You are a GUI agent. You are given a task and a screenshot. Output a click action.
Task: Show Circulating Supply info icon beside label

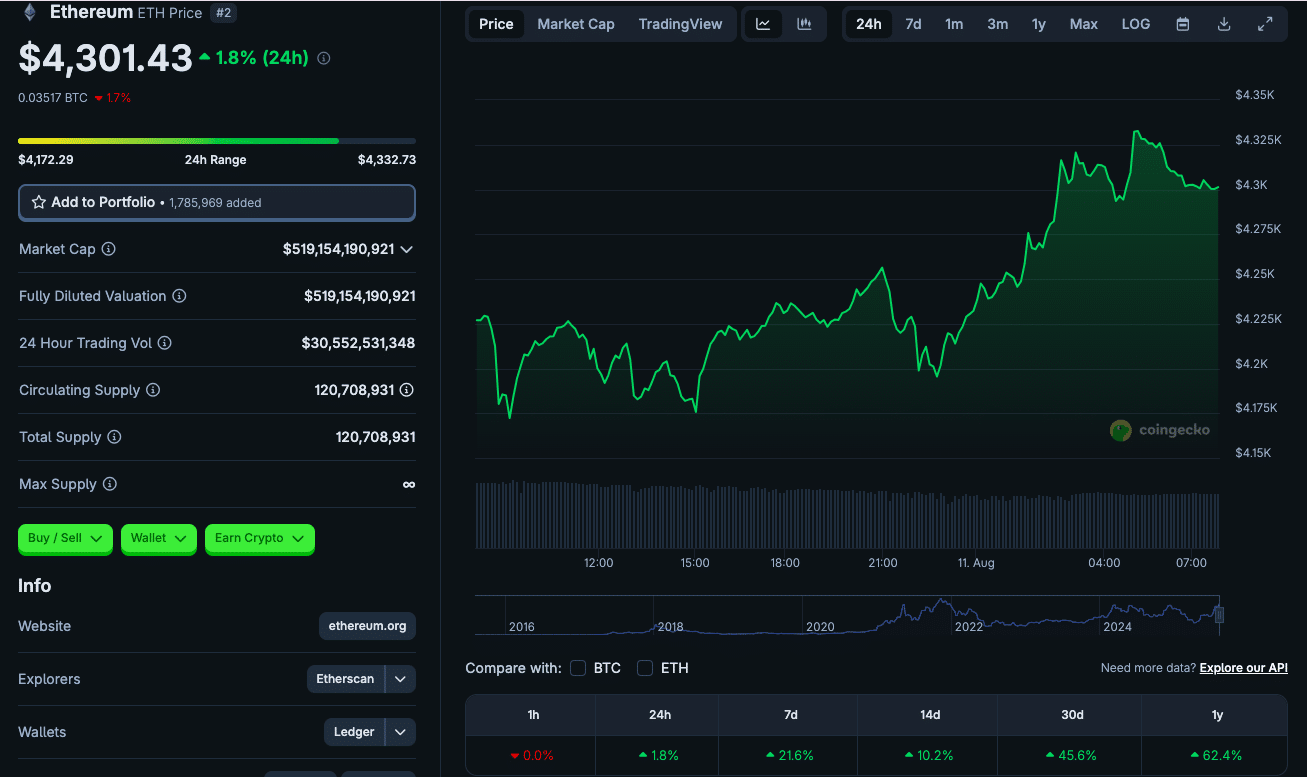[x=153, y=390]
